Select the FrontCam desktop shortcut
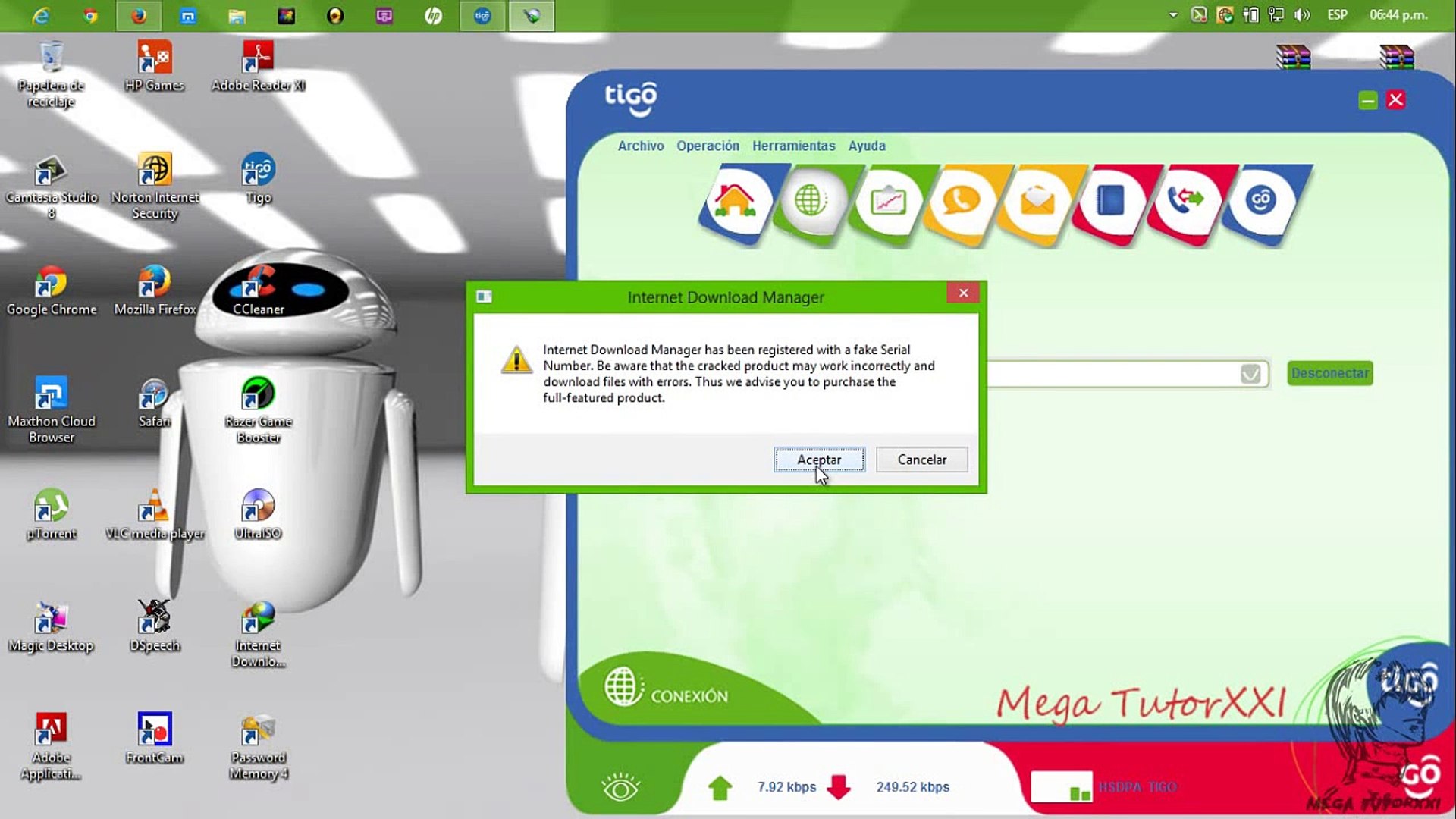Screen dimensions: 1456x819 (155, 738)
